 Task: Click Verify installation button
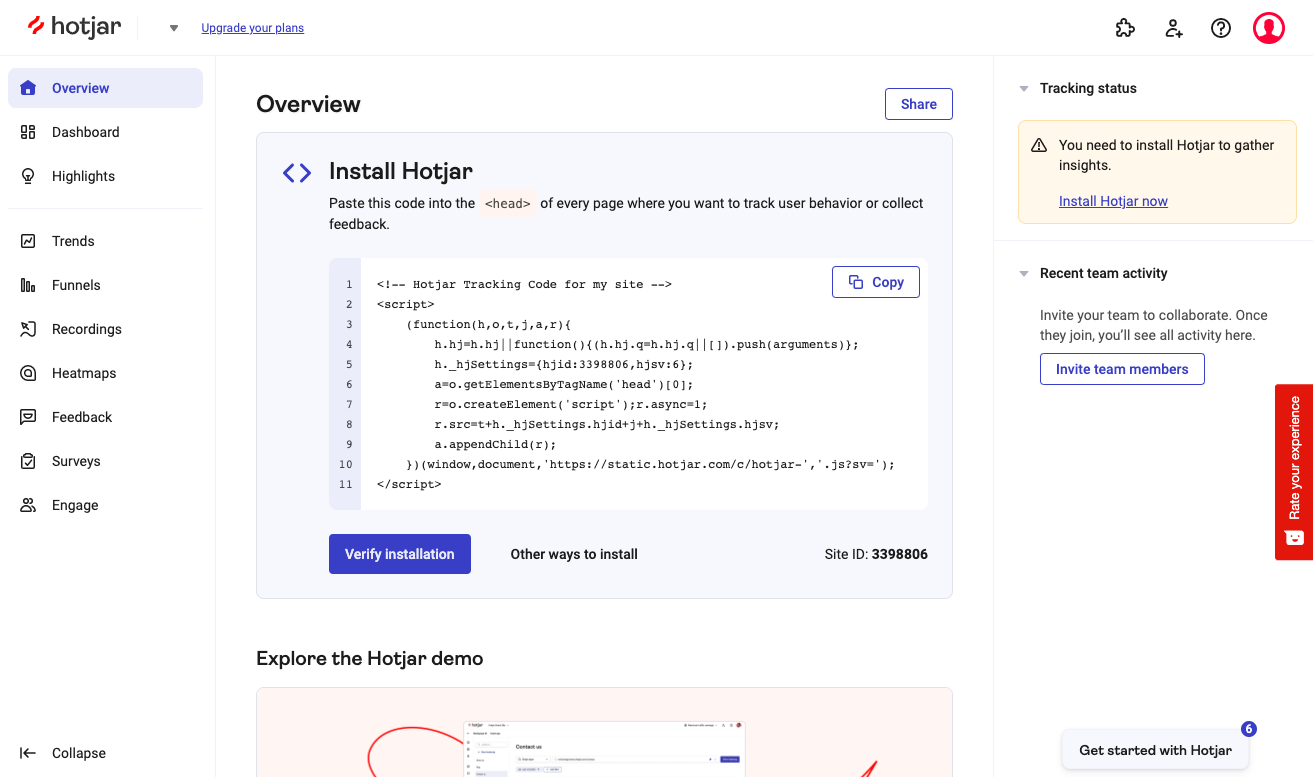pos(400,554)
